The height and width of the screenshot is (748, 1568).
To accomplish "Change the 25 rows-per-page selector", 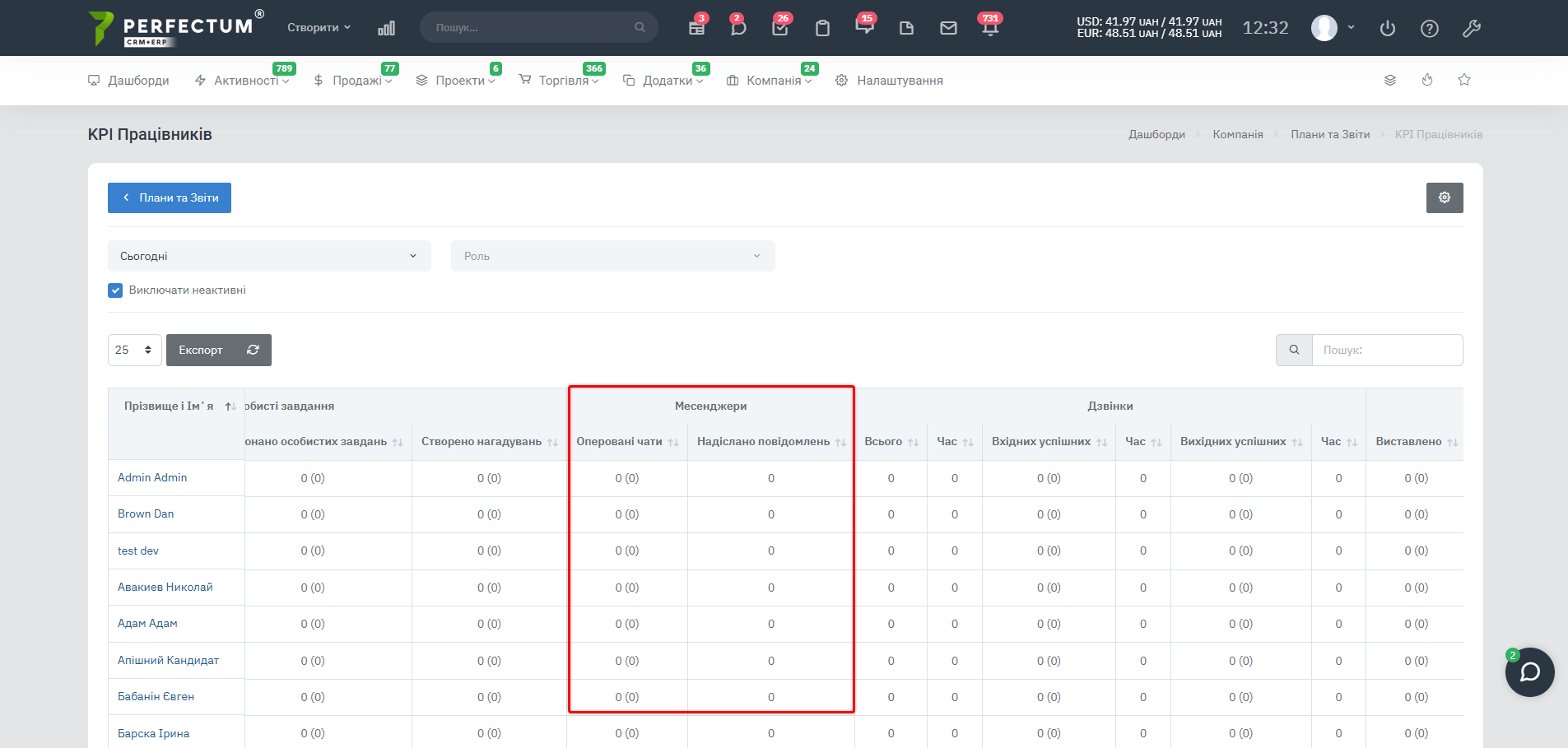I will [x=134, y=350].
